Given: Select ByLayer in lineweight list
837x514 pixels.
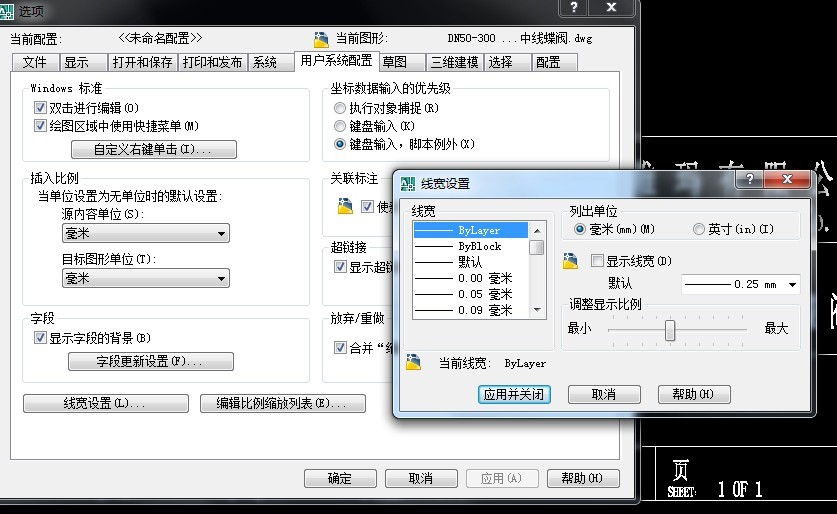Looking at the screenshot, I should [x=471, y=230].
